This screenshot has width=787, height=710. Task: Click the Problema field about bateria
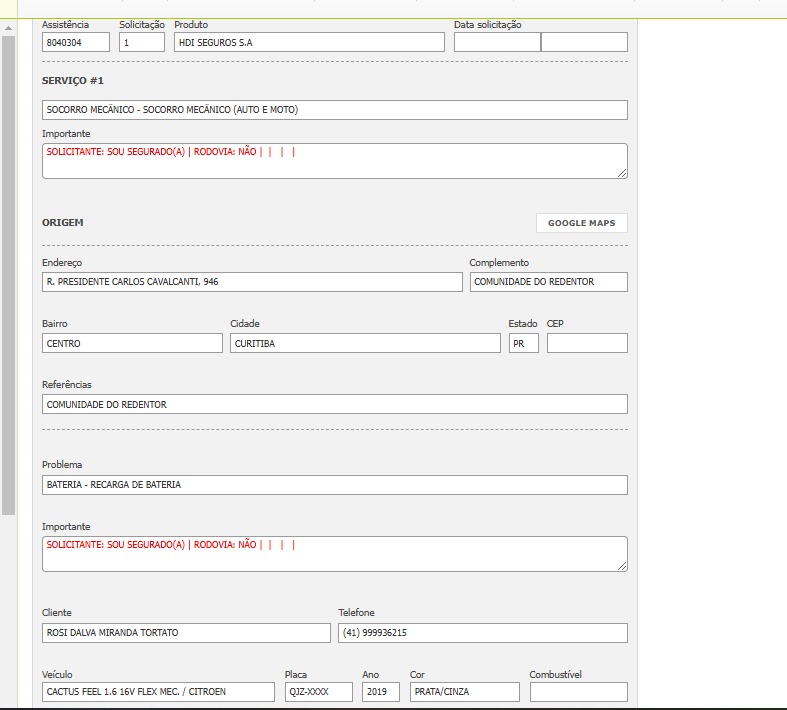pos(334,485)
